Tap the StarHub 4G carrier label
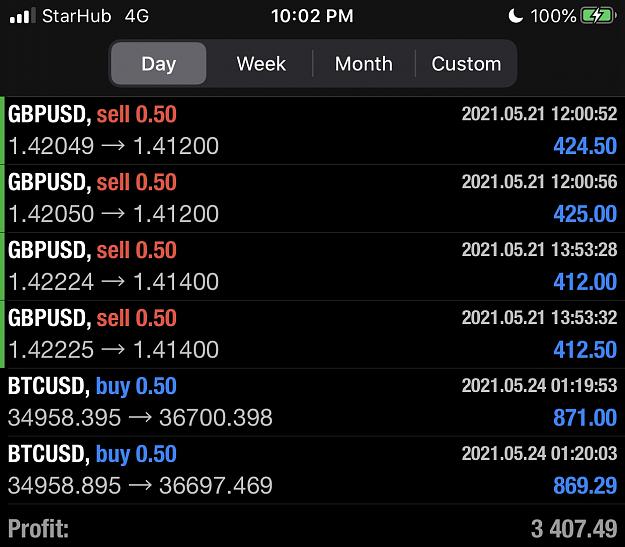The image size is (625, 547). coord(95,16)
